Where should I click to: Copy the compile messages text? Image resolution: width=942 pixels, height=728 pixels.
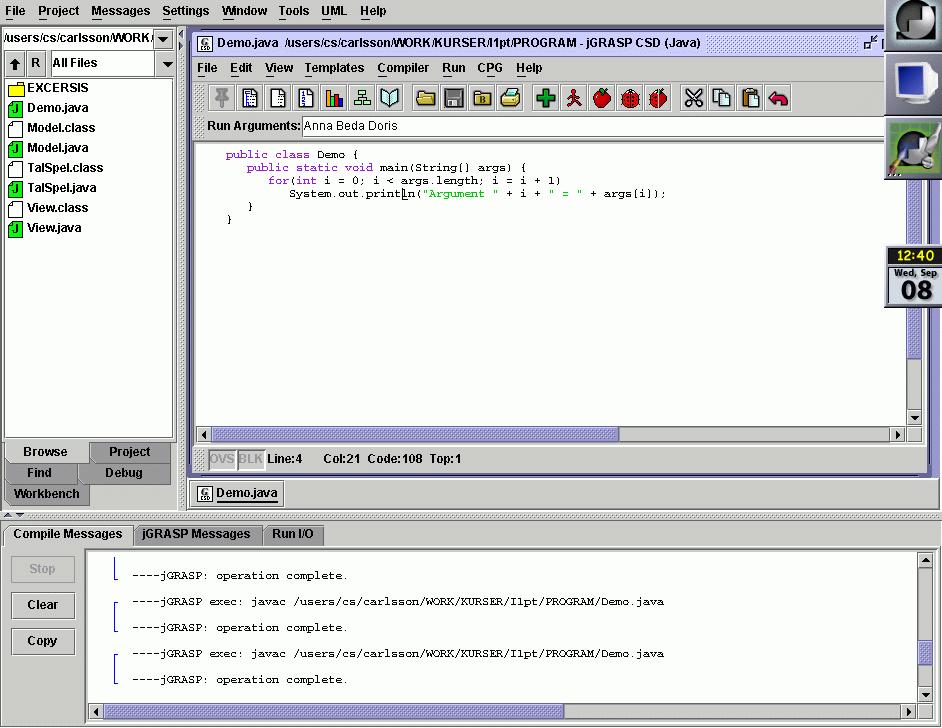click(x=43, y=641)
